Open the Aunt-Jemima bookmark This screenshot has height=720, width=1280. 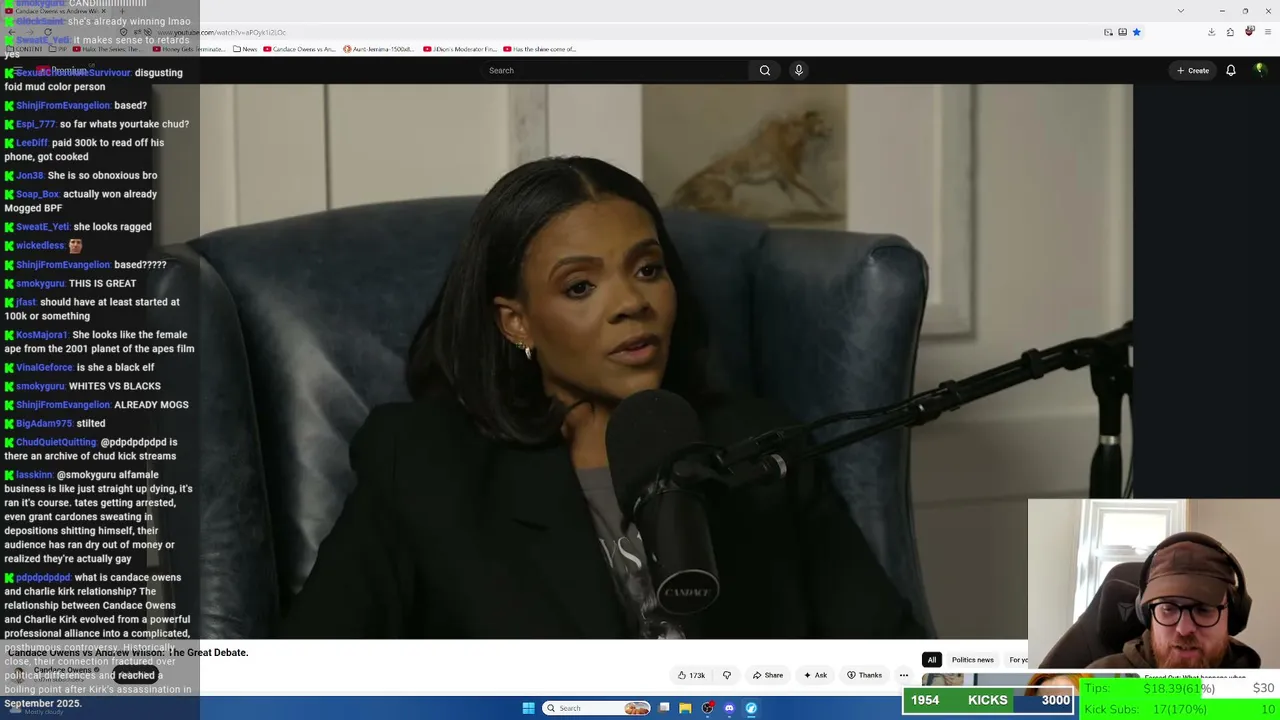(x=379, y=49)
